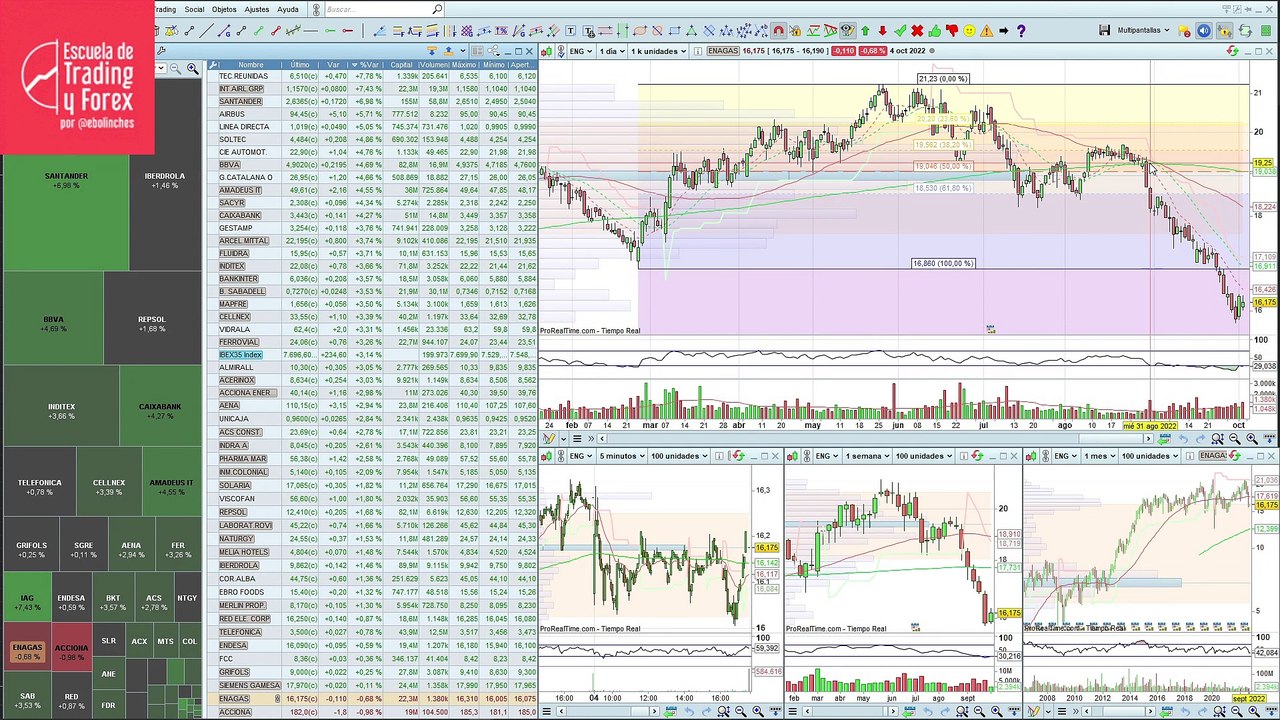This screenshot has width=1280, height=720.
Task: Select the green thumbs-up marker
Action: coord(935,31)
